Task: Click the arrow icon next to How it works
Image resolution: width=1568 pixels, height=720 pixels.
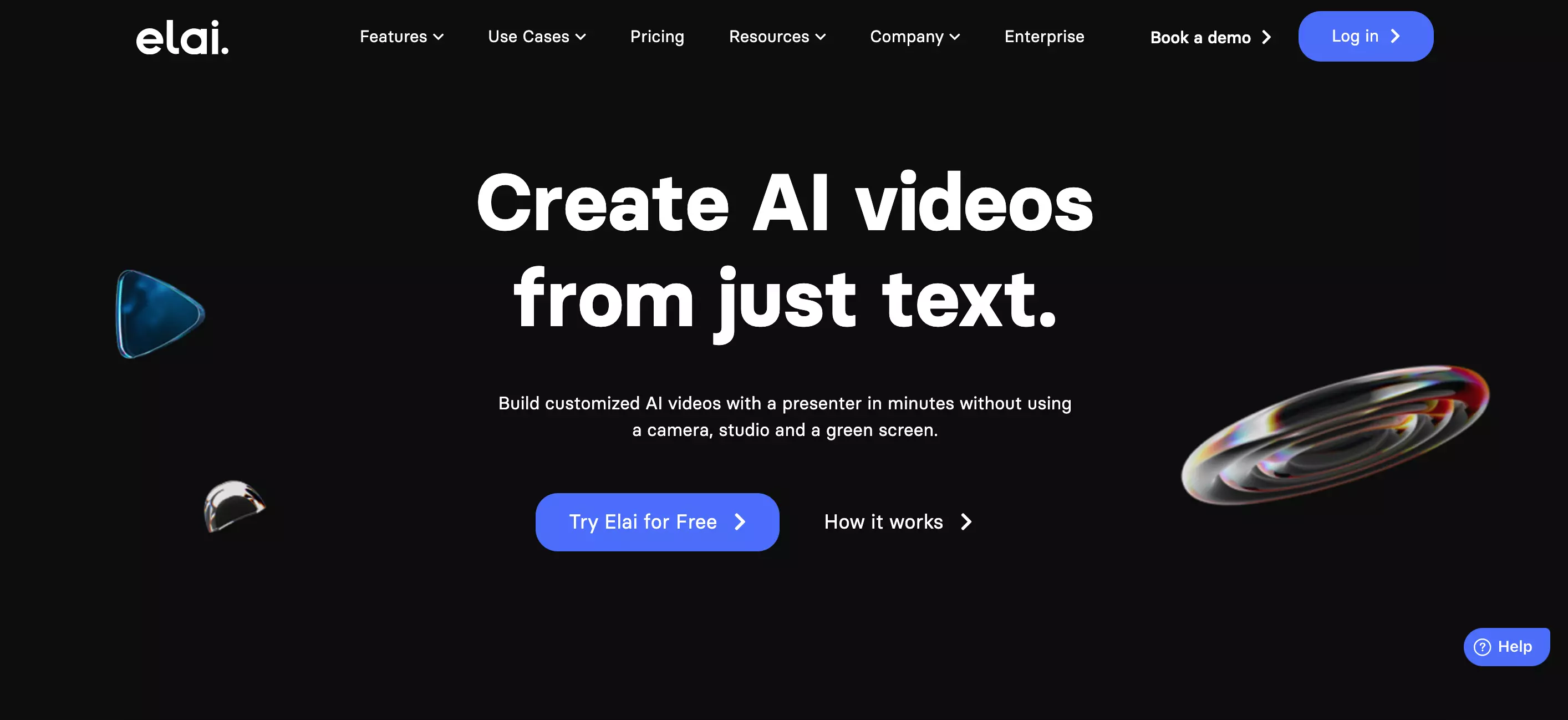Action: 967,521
